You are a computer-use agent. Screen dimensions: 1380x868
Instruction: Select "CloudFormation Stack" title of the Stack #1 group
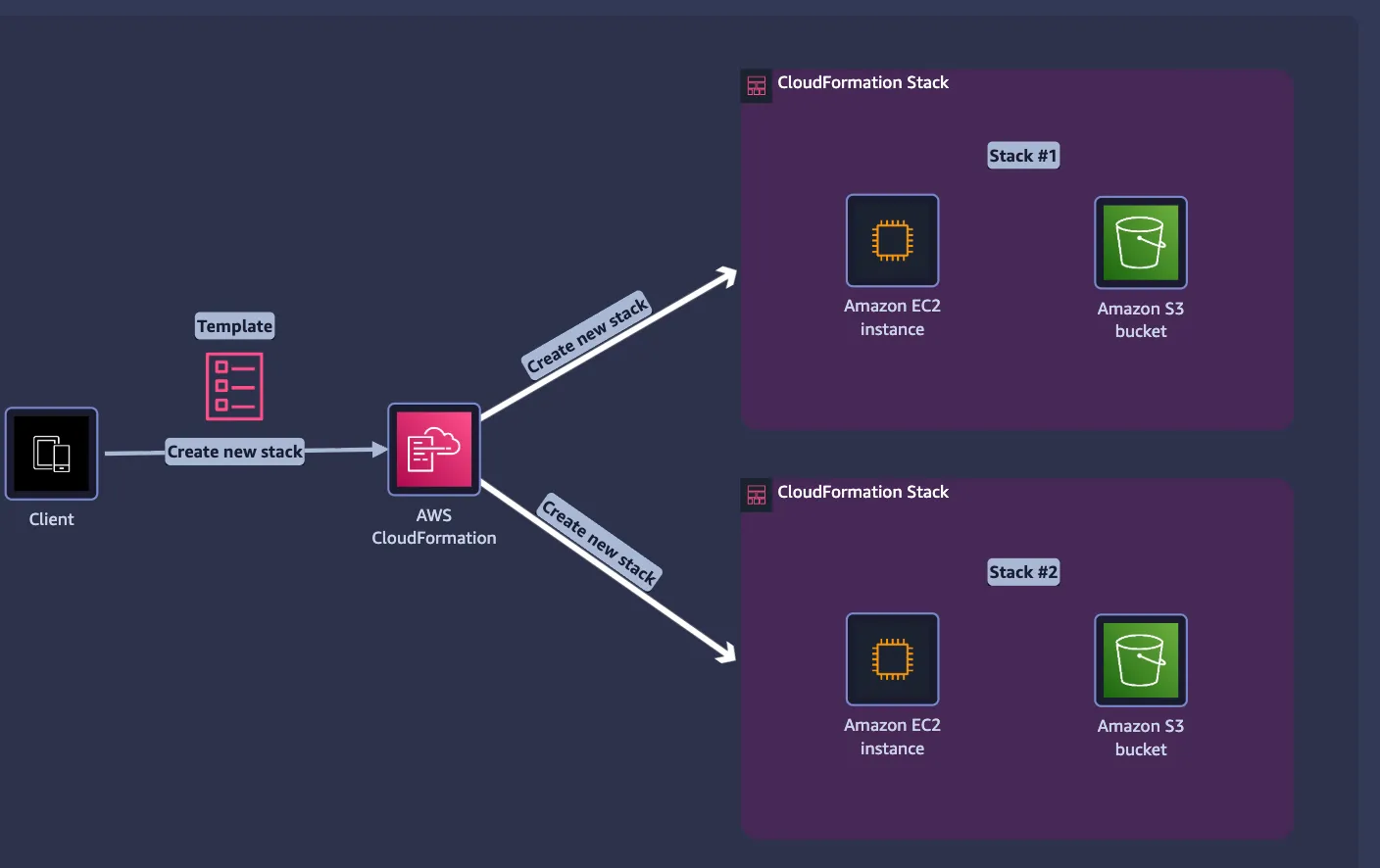pyautogui.click(x=862, y=82)
